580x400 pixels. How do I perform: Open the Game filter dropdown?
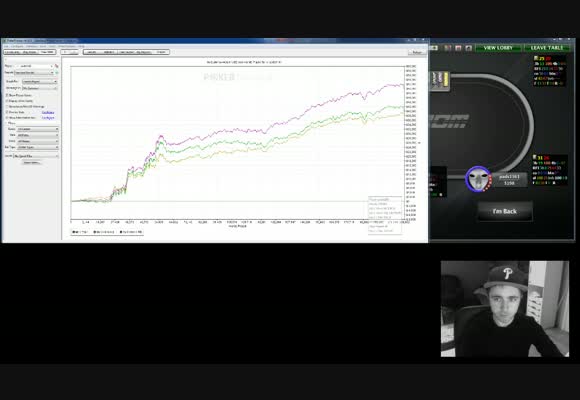pyautogui.click(x=38, y=129)
